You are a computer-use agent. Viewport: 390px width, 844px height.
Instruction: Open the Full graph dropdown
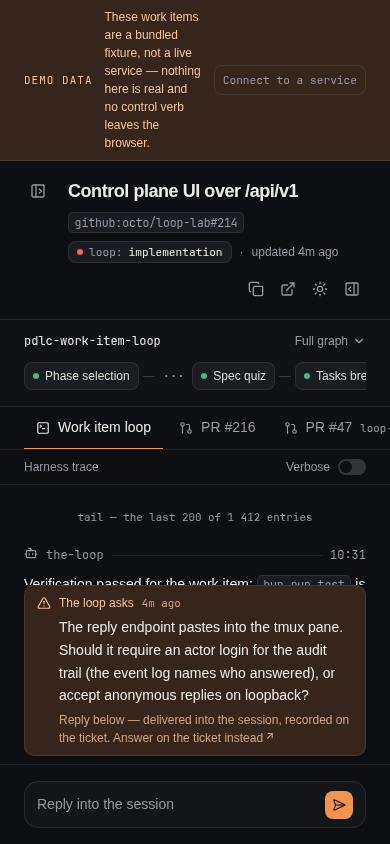[x=329, y=341]
